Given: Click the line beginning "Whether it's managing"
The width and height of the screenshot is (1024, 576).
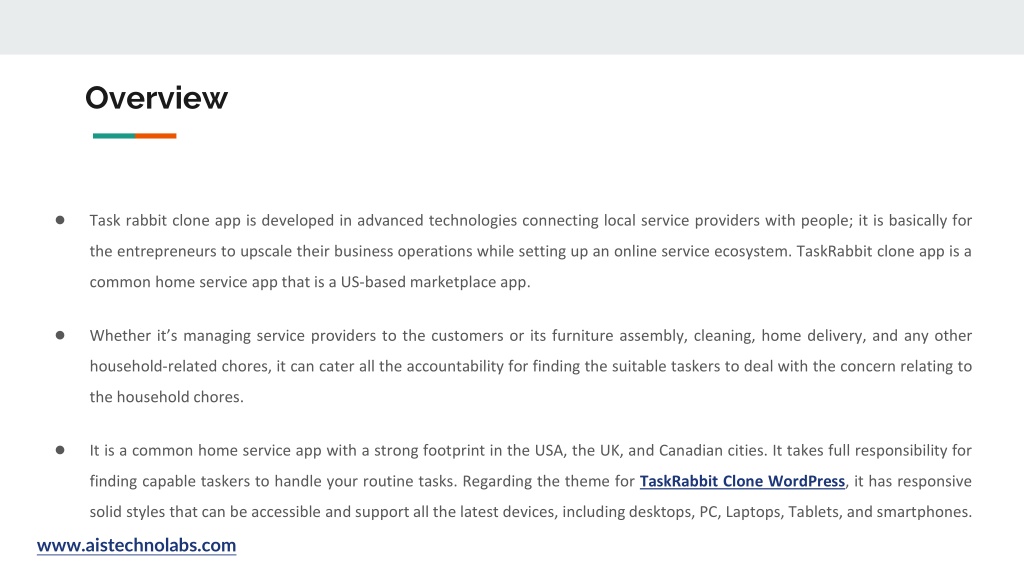Looking at the screenshot, I should click(x=531, y=336).
